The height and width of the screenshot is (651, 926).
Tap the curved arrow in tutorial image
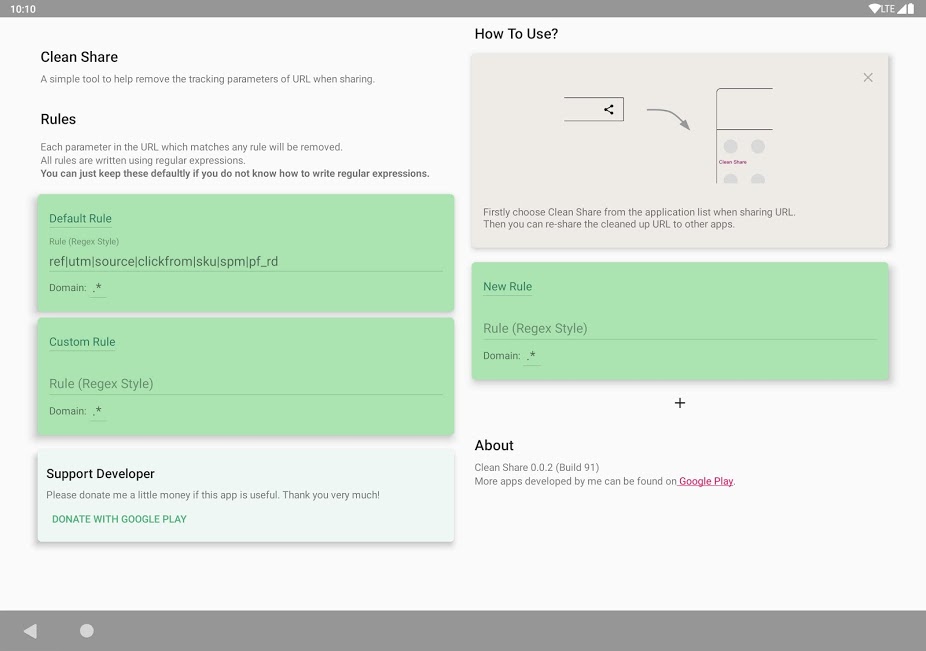(x=669, y=118)
